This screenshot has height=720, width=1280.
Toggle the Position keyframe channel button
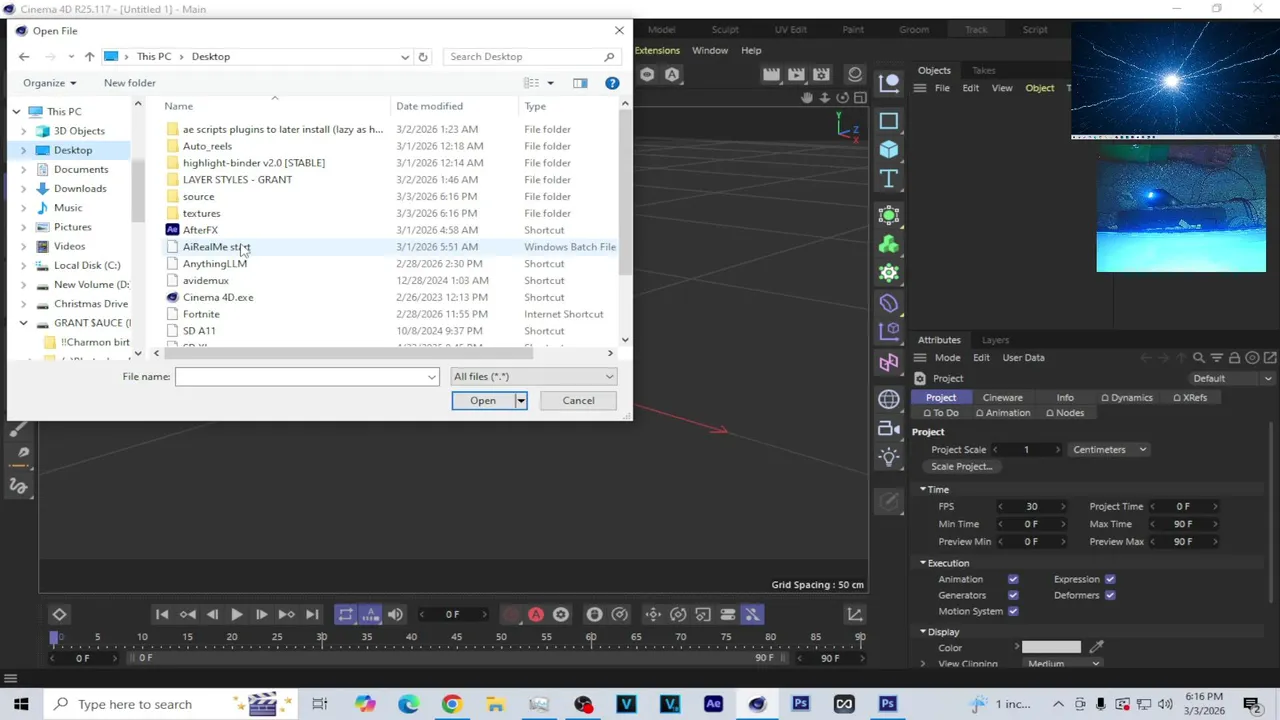[653, 614]
